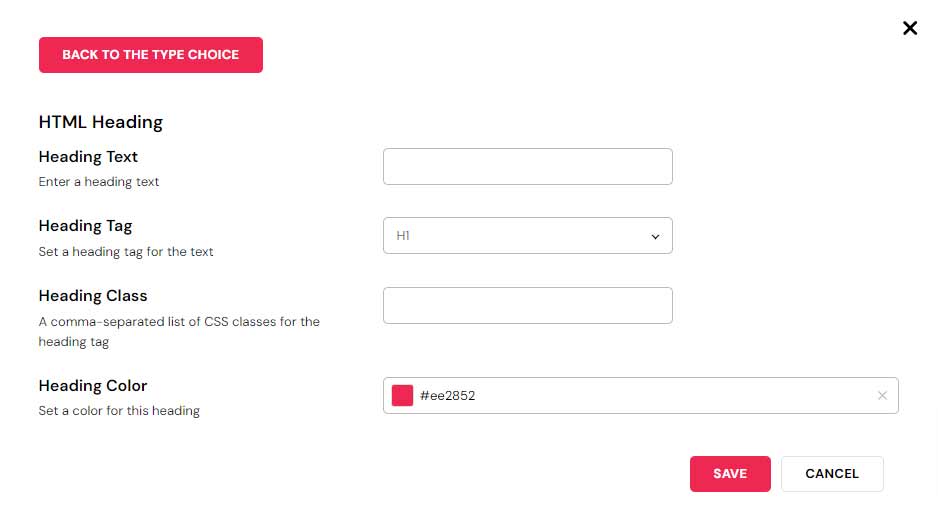The height and width of the screenshot is (525, 938).
Task: Click the "Set a heading tag for the text" hint
Action: (126, 252)
